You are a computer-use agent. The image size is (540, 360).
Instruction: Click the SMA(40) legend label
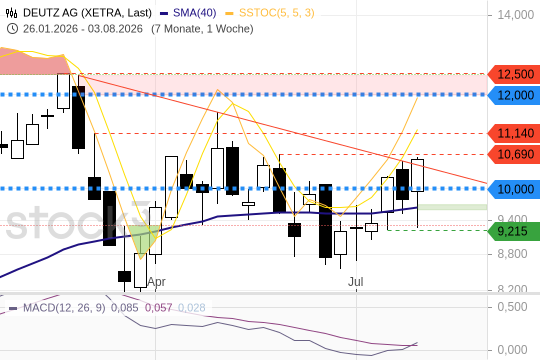195,13
